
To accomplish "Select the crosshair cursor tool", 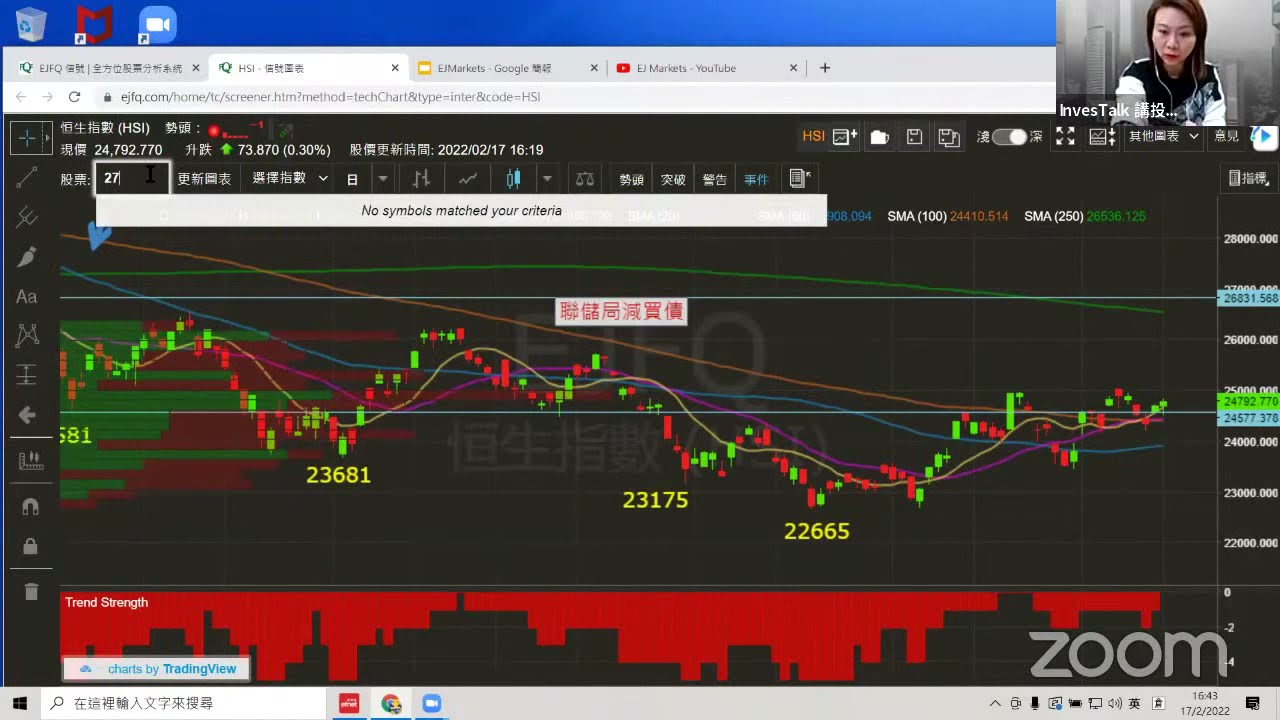I will 27,137.
